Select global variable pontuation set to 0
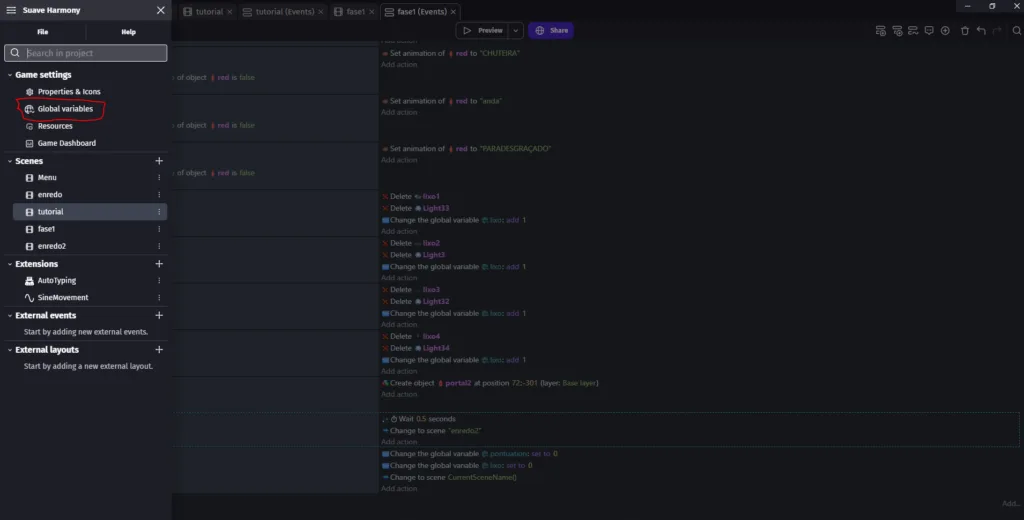This screenshot has height=520, width=1024. pyautogui.click(x=470, y=454)
